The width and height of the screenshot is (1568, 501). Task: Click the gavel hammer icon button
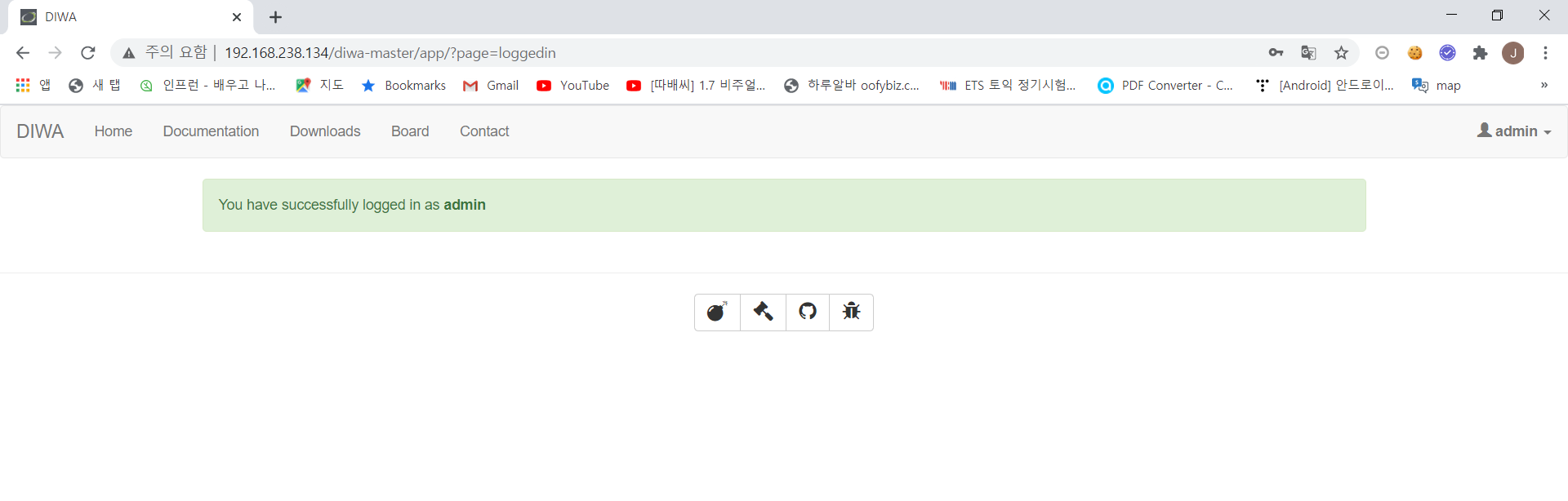click(x=763, y=313)
